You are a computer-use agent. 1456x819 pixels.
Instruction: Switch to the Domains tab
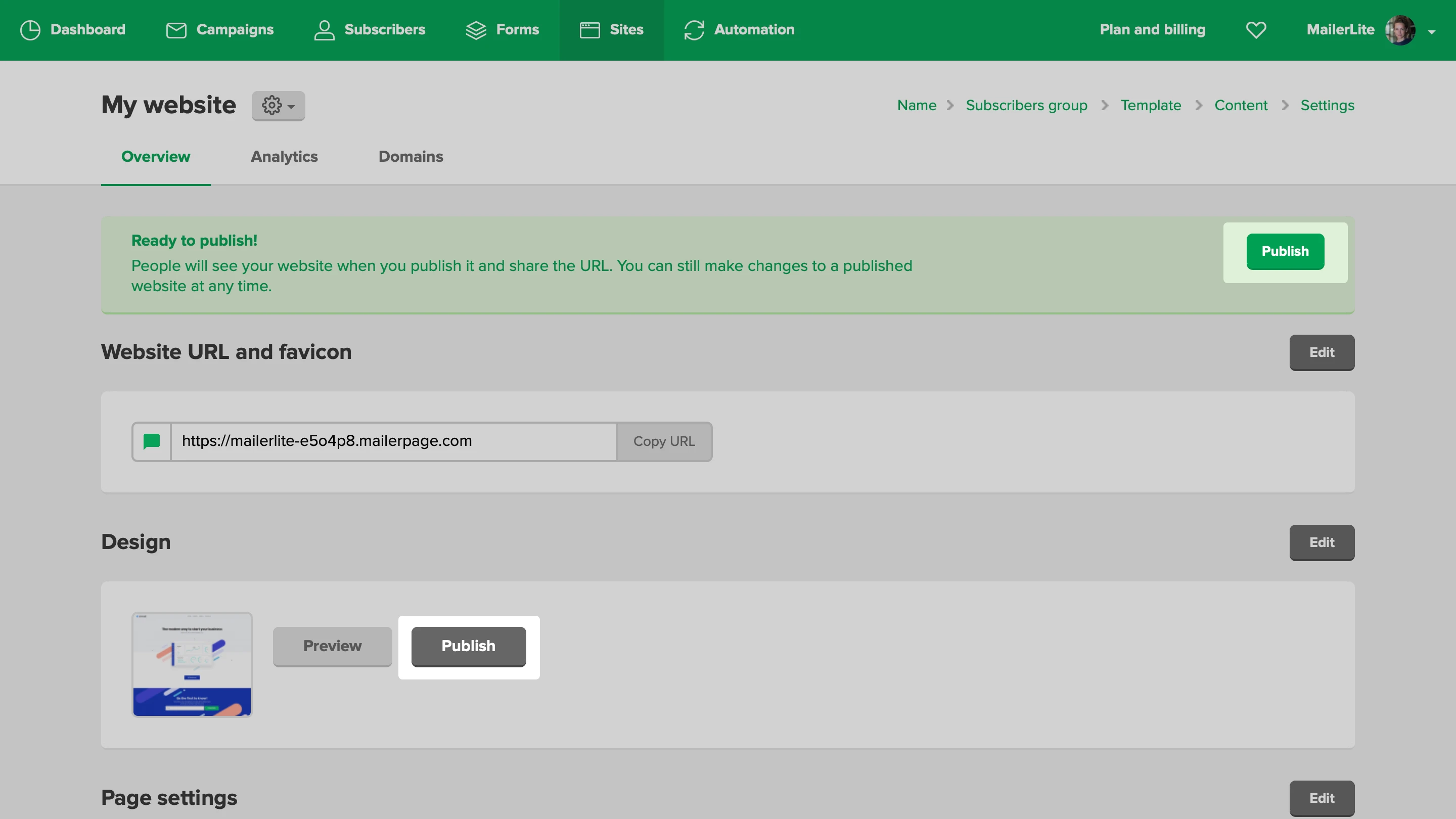pyautogui.click(x=411, y=157)
